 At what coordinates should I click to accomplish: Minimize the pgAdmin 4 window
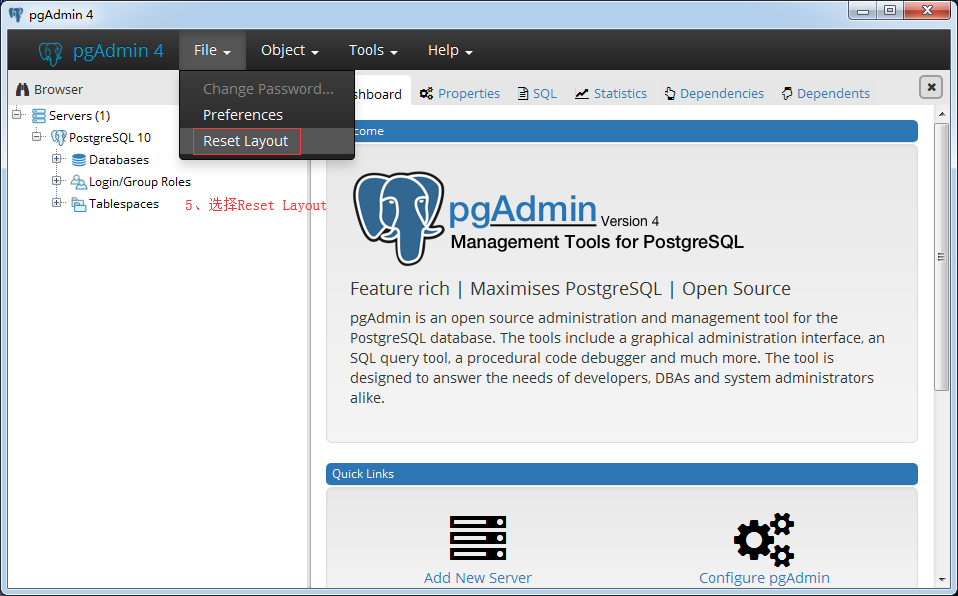pyautogui.click(x=863, y=10)
